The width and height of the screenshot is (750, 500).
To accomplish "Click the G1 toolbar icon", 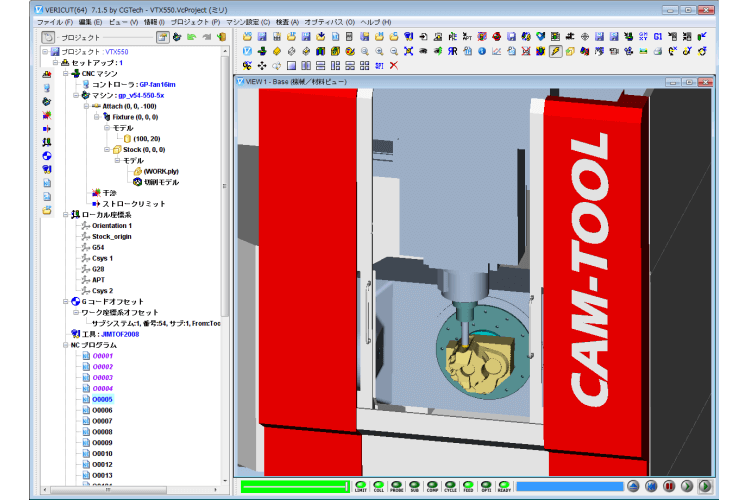I will (x=658, y=36).
